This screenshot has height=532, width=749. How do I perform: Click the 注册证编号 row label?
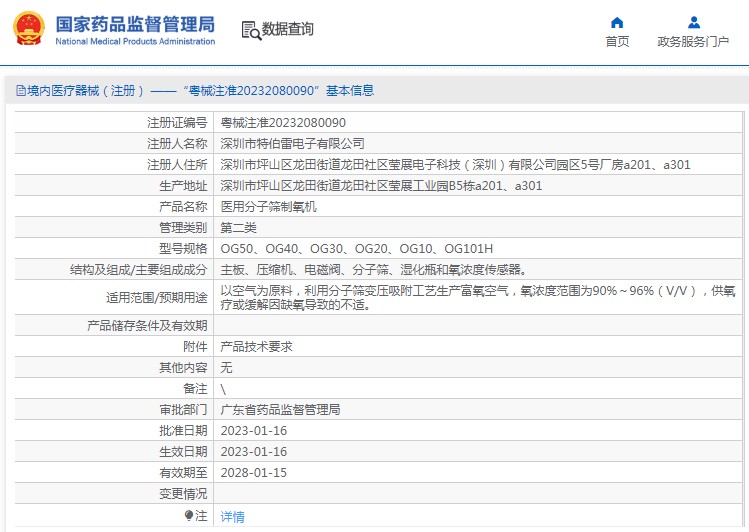[x=177, y=123]
